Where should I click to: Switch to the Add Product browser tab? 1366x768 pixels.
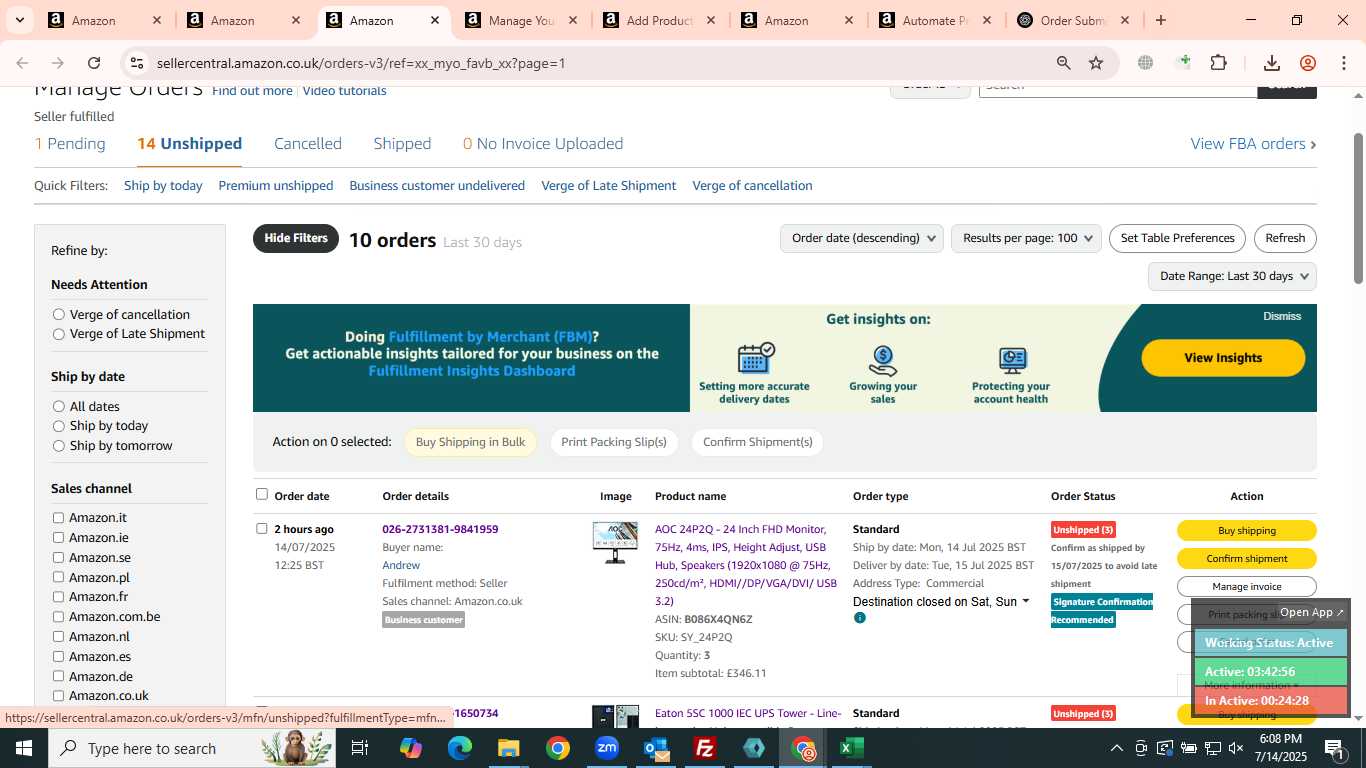[x=658, y=20]
